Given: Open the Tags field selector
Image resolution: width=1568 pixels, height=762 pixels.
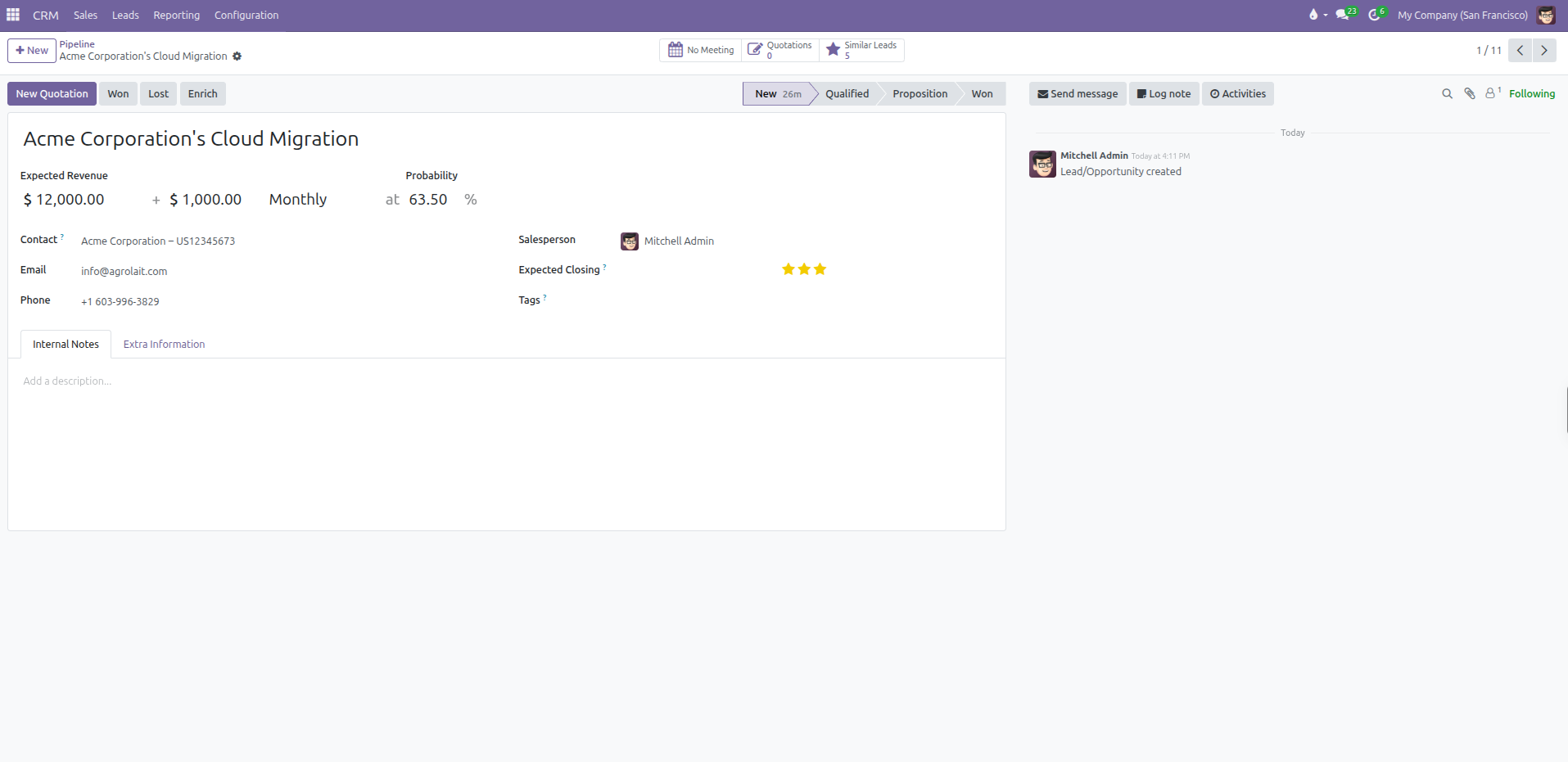Looking at the screenshot, I should coord(807,301).
